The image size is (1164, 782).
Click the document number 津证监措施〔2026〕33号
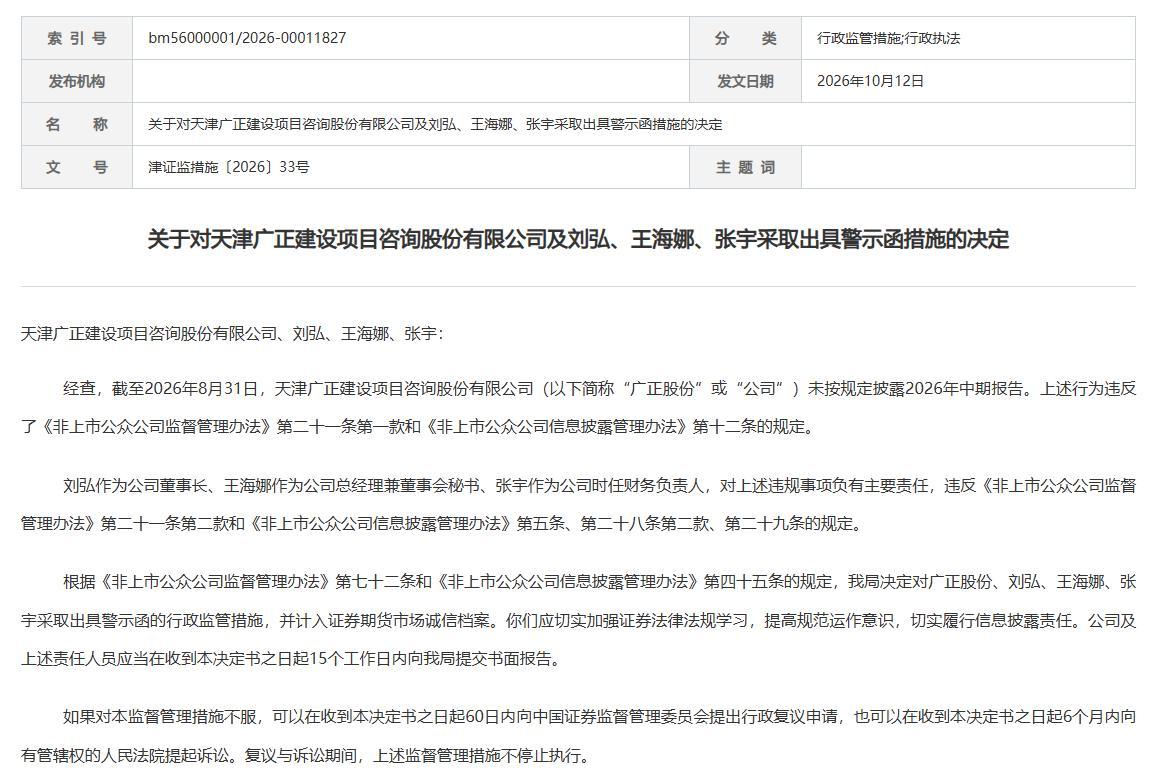(x=229, y=167)
